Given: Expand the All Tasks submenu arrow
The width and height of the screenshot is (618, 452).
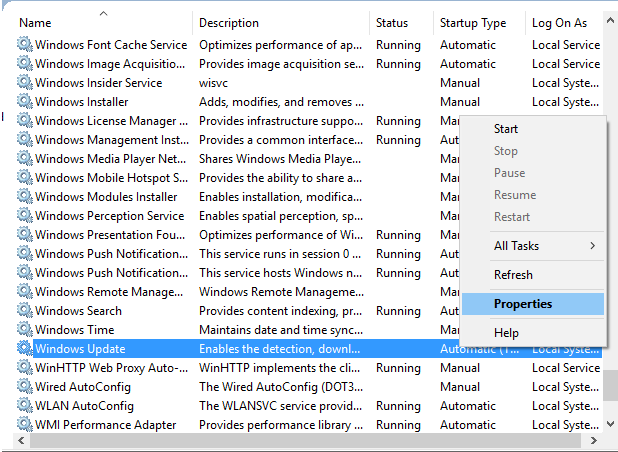Looking at the screenshot, I should point(593,246).
